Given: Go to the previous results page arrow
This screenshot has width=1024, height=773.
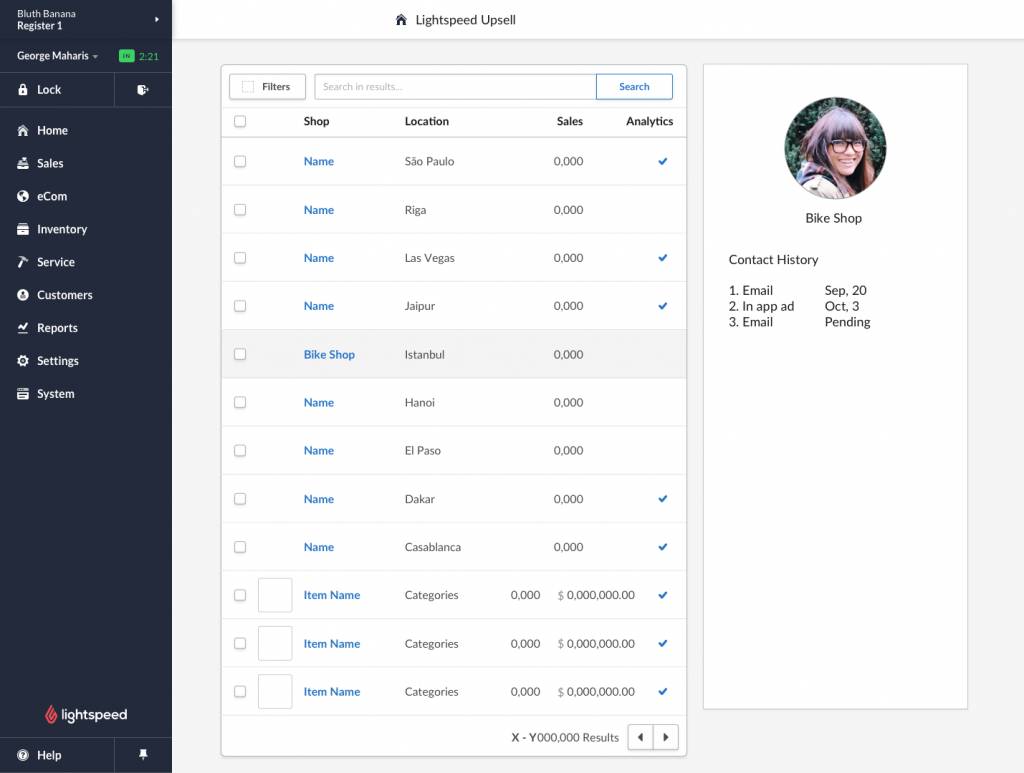Looking at the screenshot, I should click(x=640, y=738).
